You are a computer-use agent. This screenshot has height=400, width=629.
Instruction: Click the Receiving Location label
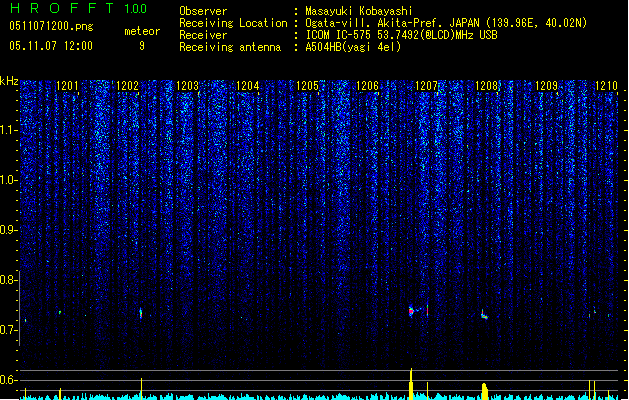click(233, 23)
